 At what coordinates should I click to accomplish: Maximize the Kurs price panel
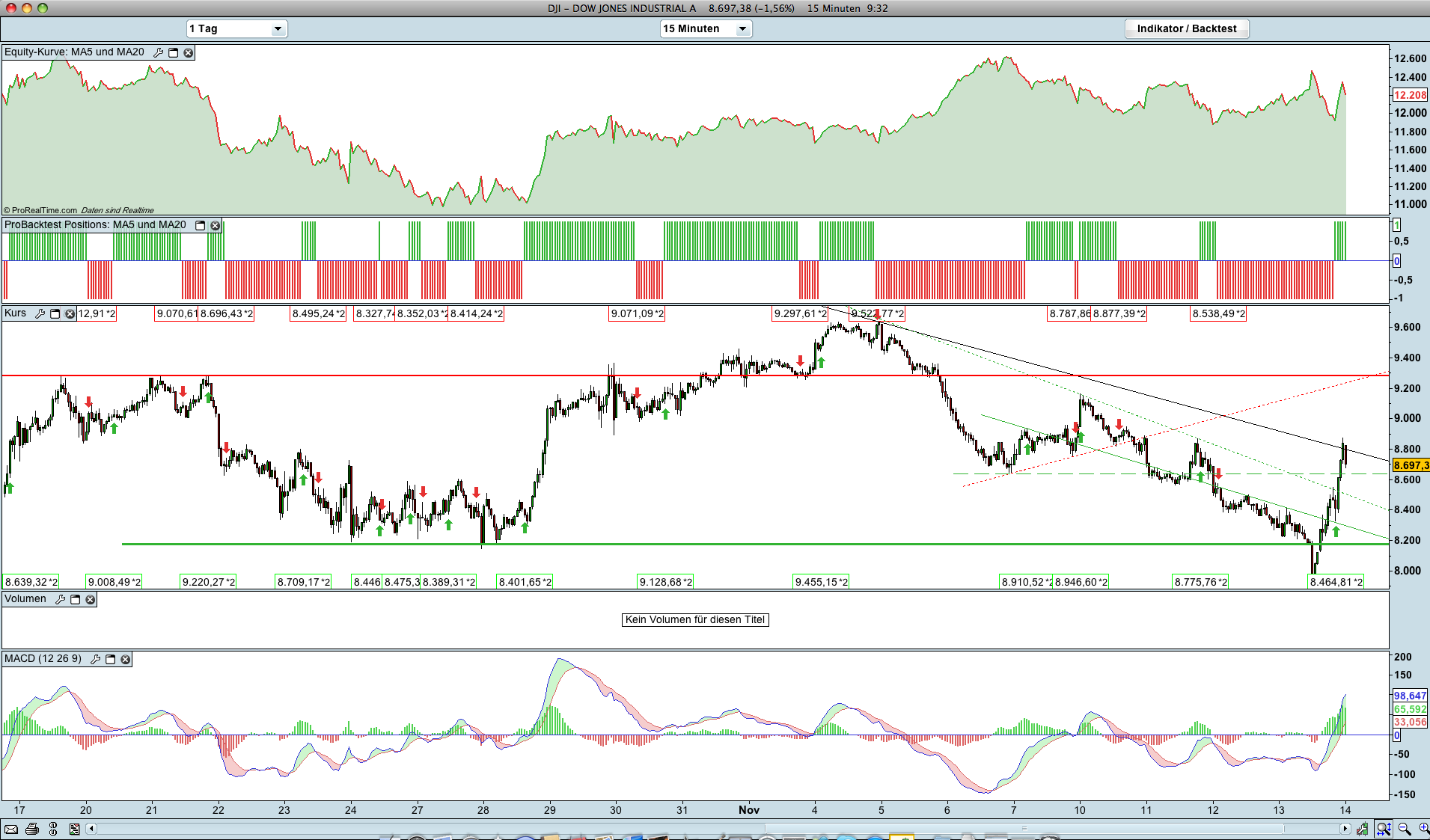pyautogui.click(x=55, y=313)
